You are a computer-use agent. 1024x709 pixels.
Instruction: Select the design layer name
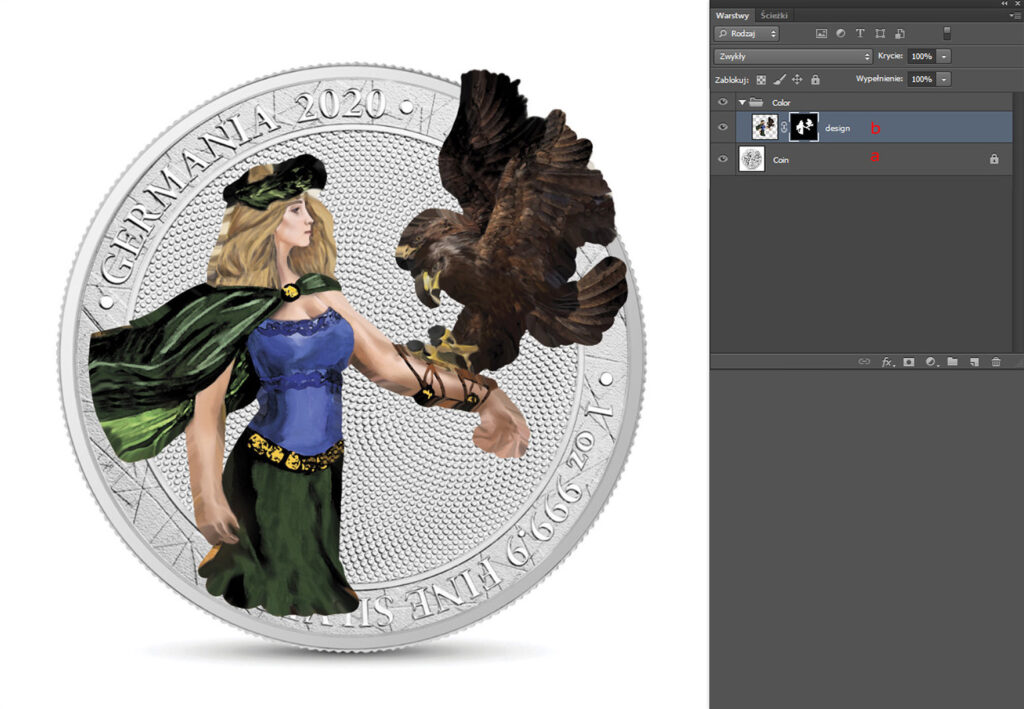tap(837, 128)
